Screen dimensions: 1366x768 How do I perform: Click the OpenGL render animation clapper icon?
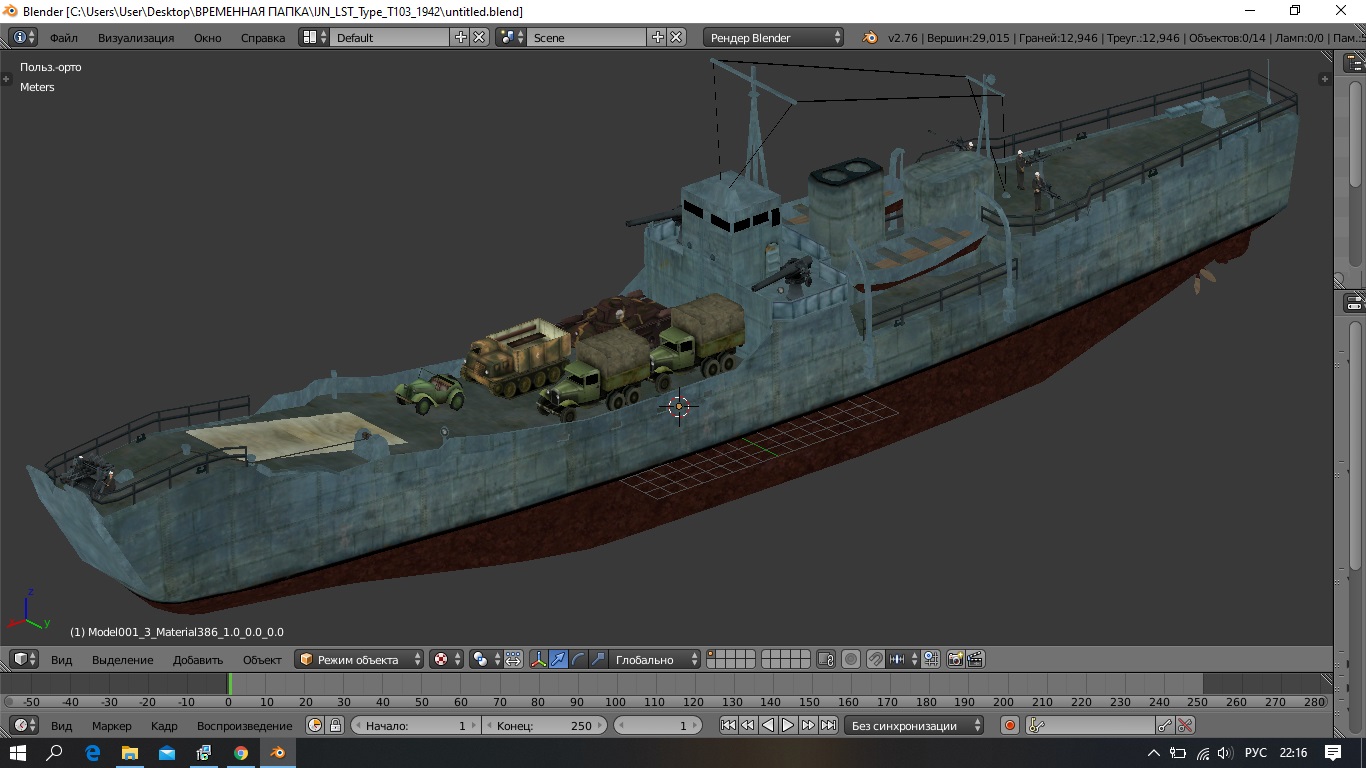coord(975,660)
